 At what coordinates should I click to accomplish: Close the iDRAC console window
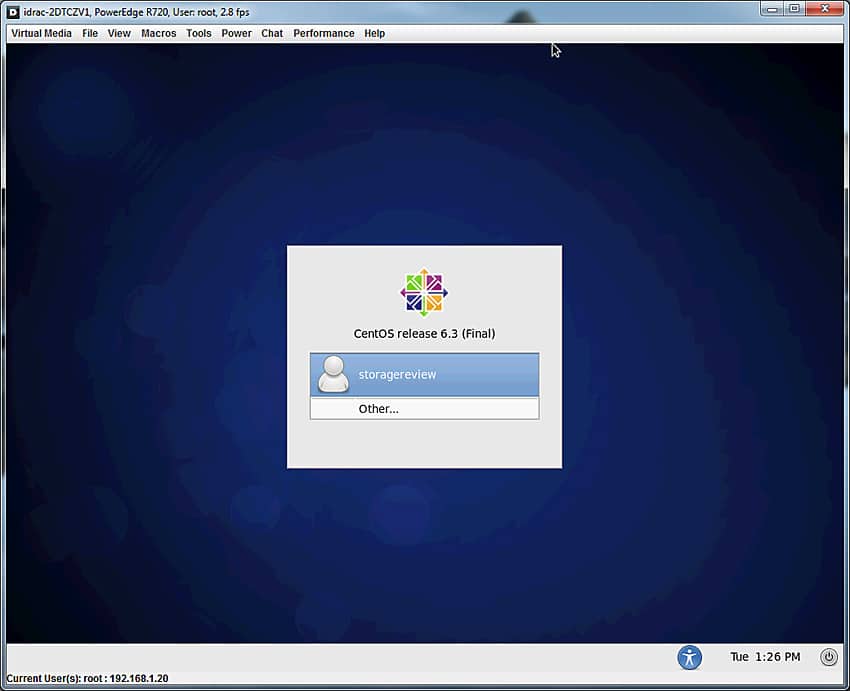[x=825, y=9]
